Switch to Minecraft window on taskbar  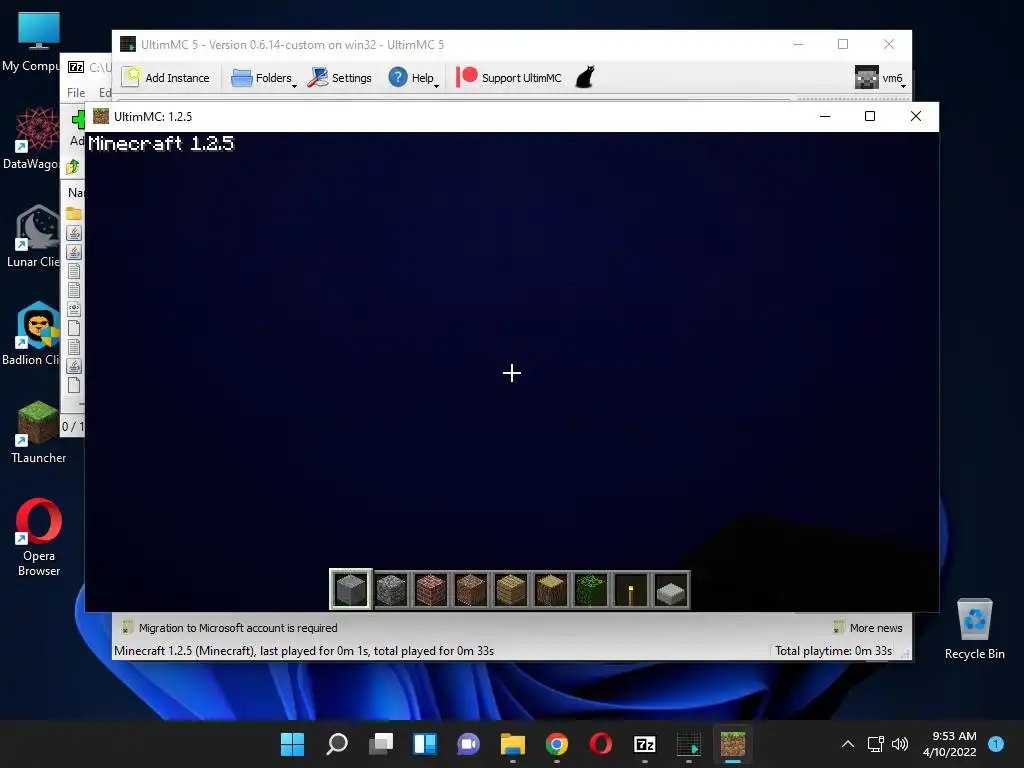click(733, 744)
